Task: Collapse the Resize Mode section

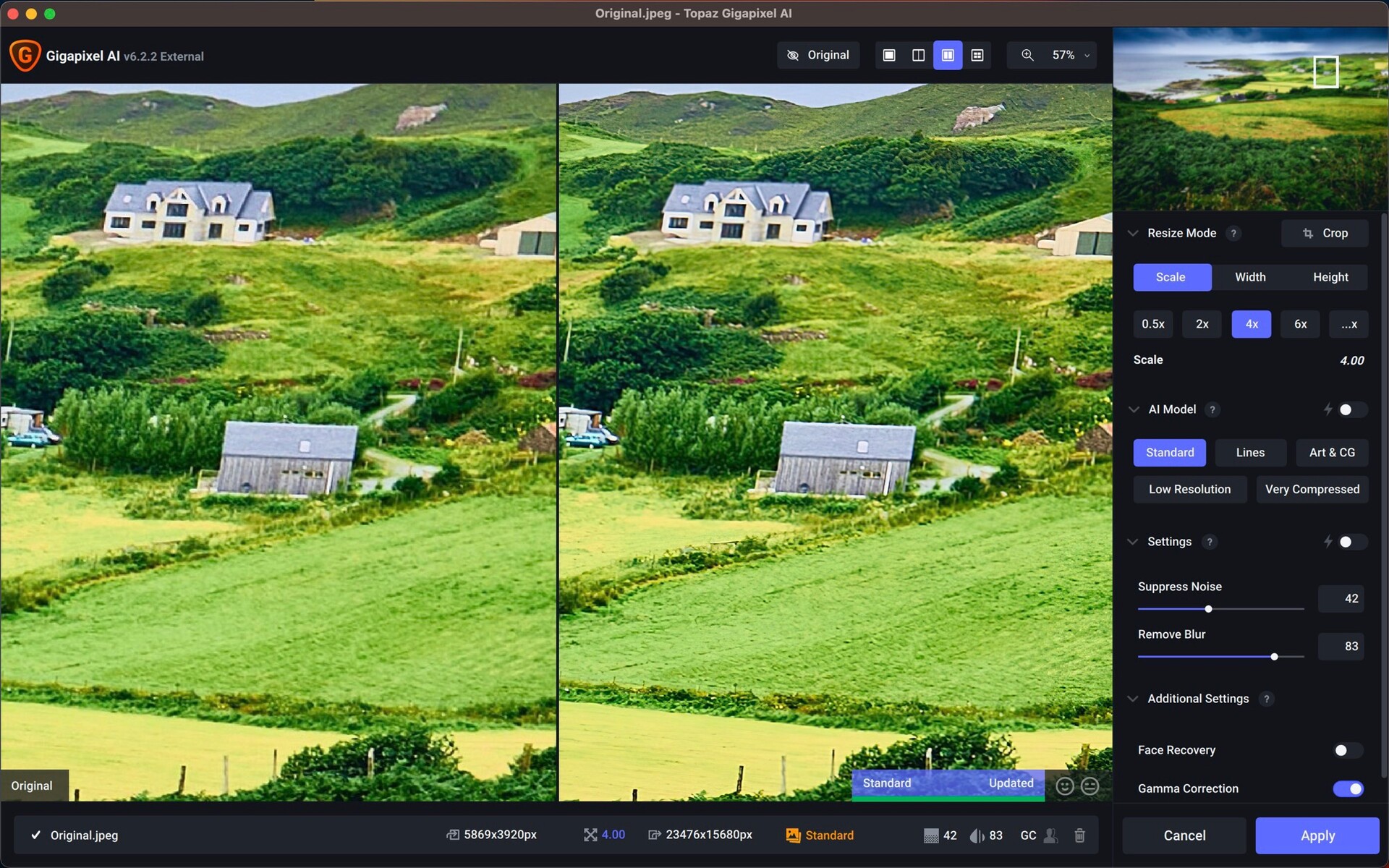Action: [x=1133, y=233]
